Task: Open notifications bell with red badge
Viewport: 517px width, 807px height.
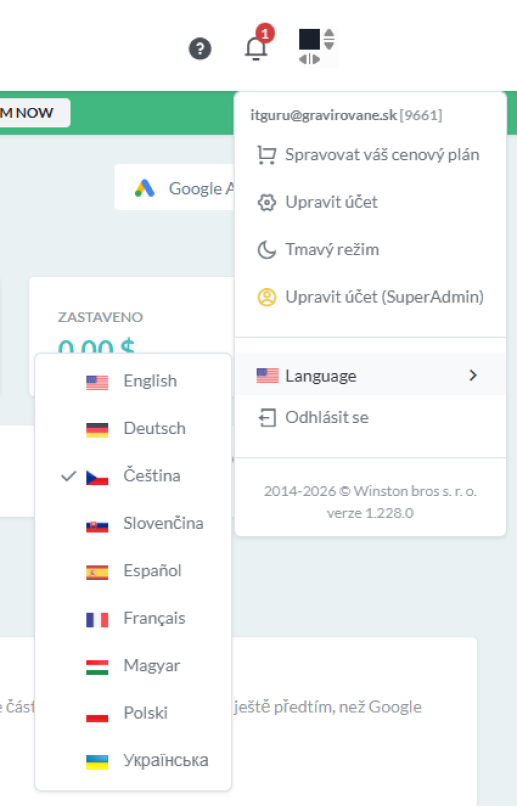Action: [x=258, y=44]
